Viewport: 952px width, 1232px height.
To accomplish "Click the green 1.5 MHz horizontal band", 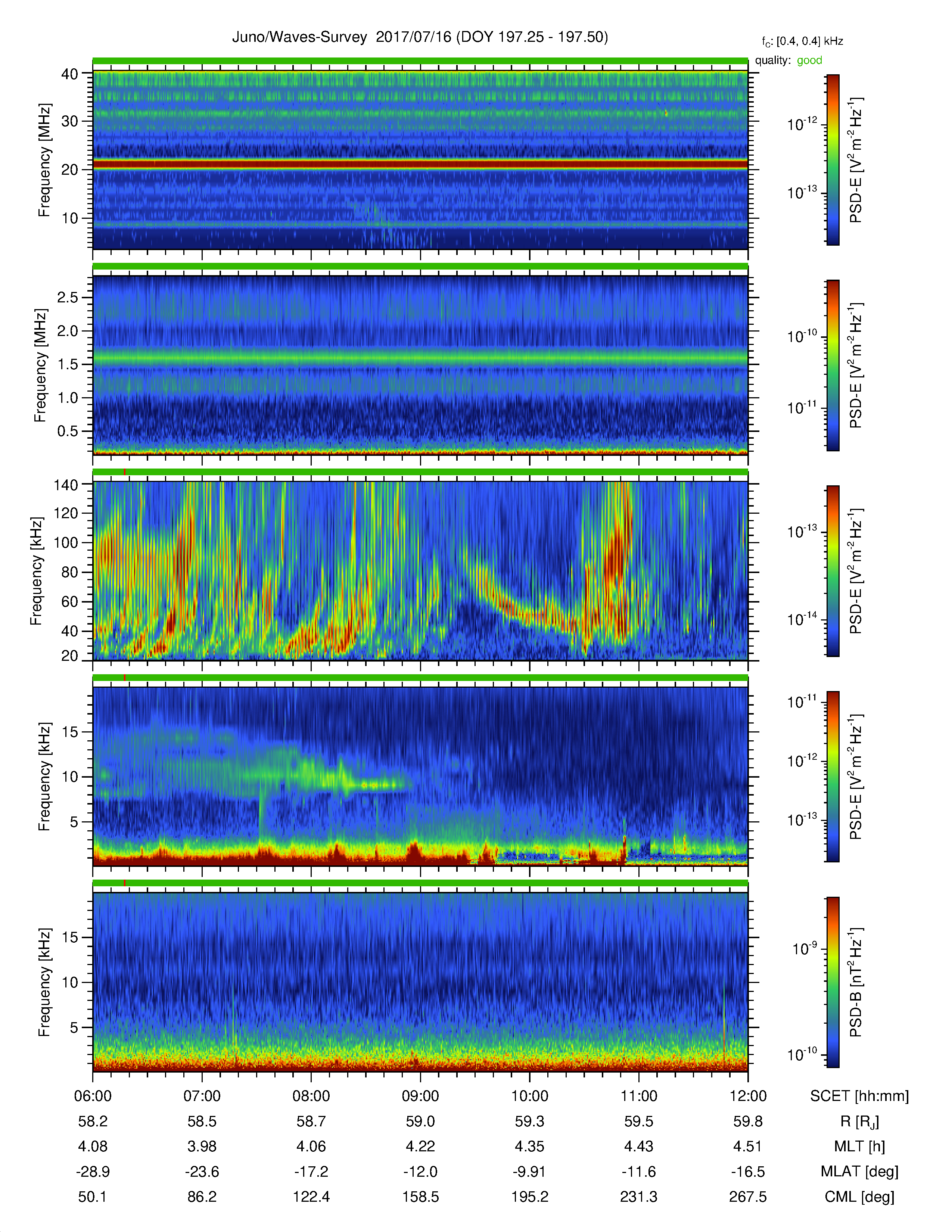I will pos(420,358).
